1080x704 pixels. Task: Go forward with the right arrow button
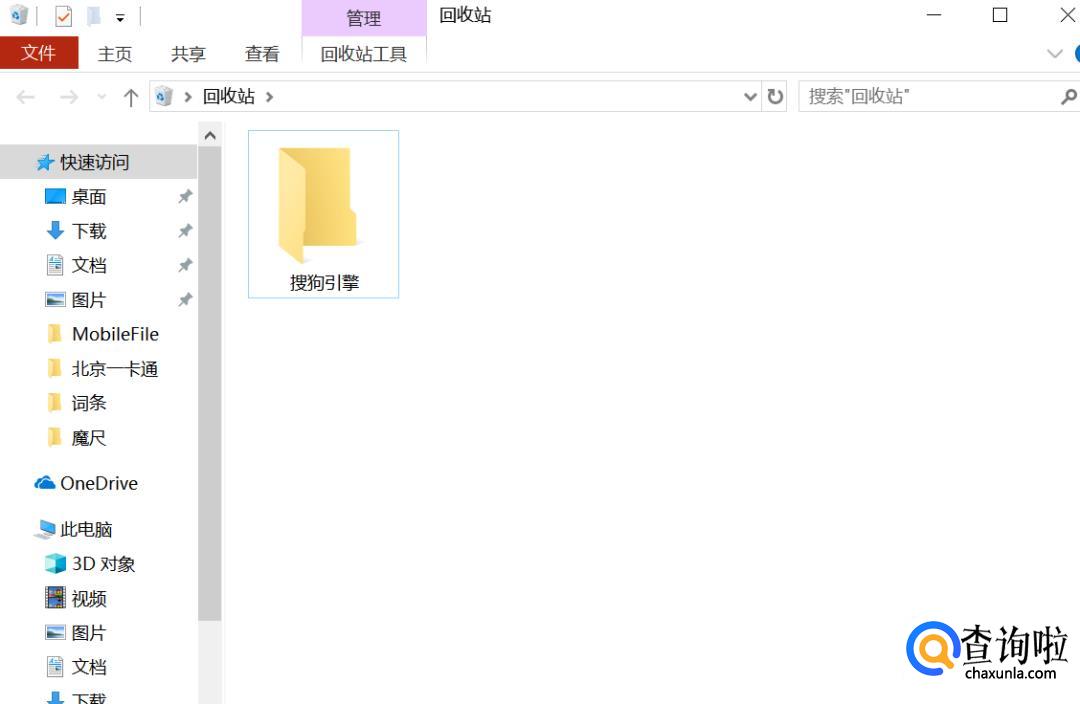[x=69, y=97]
